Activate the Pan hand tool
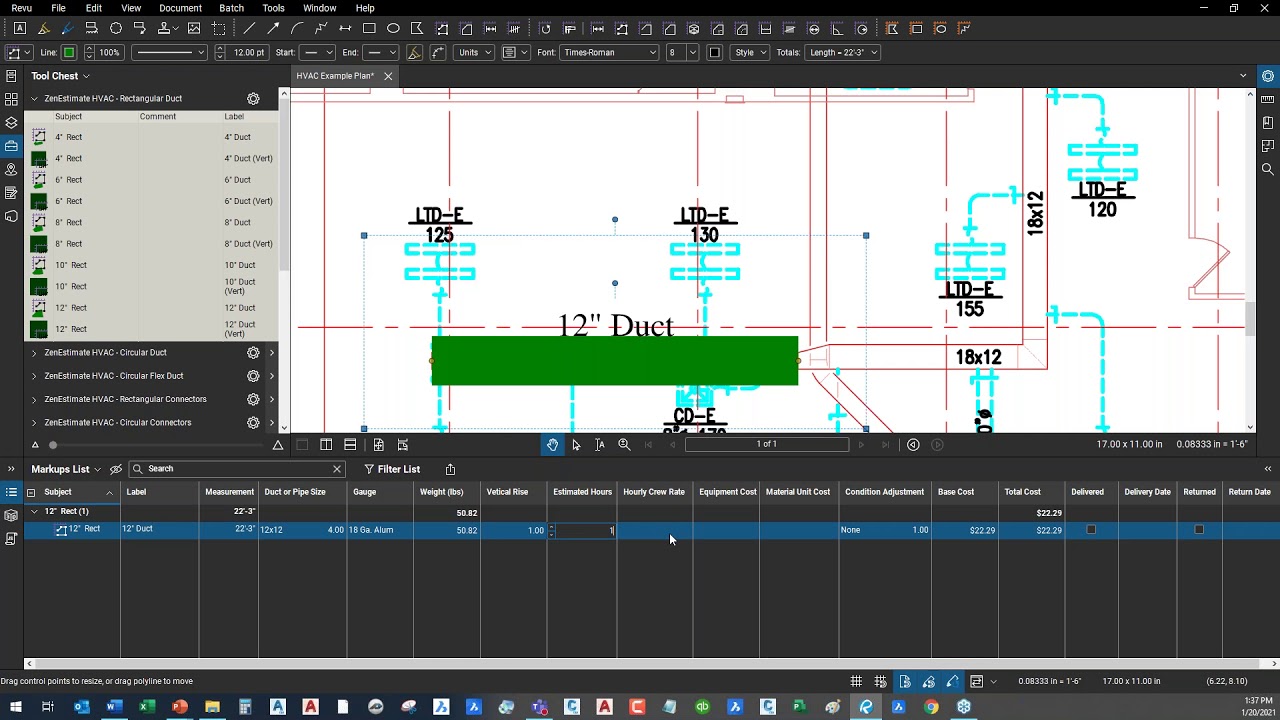This screenshot has width=1280, height=720. 552,445
